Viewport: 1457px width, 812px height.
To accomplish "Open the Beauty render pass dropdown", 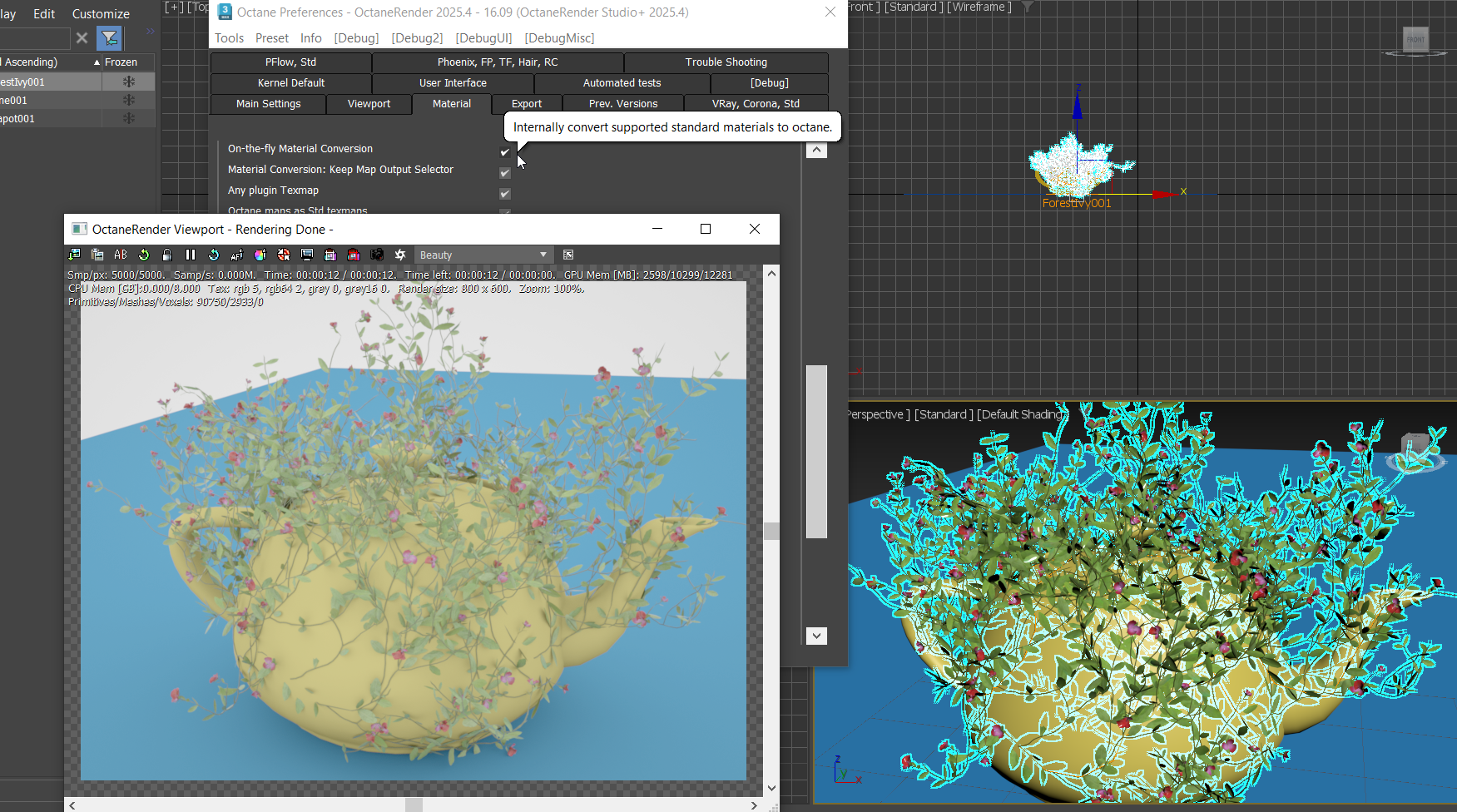I will pyautogui.click(x=483, y=255).
